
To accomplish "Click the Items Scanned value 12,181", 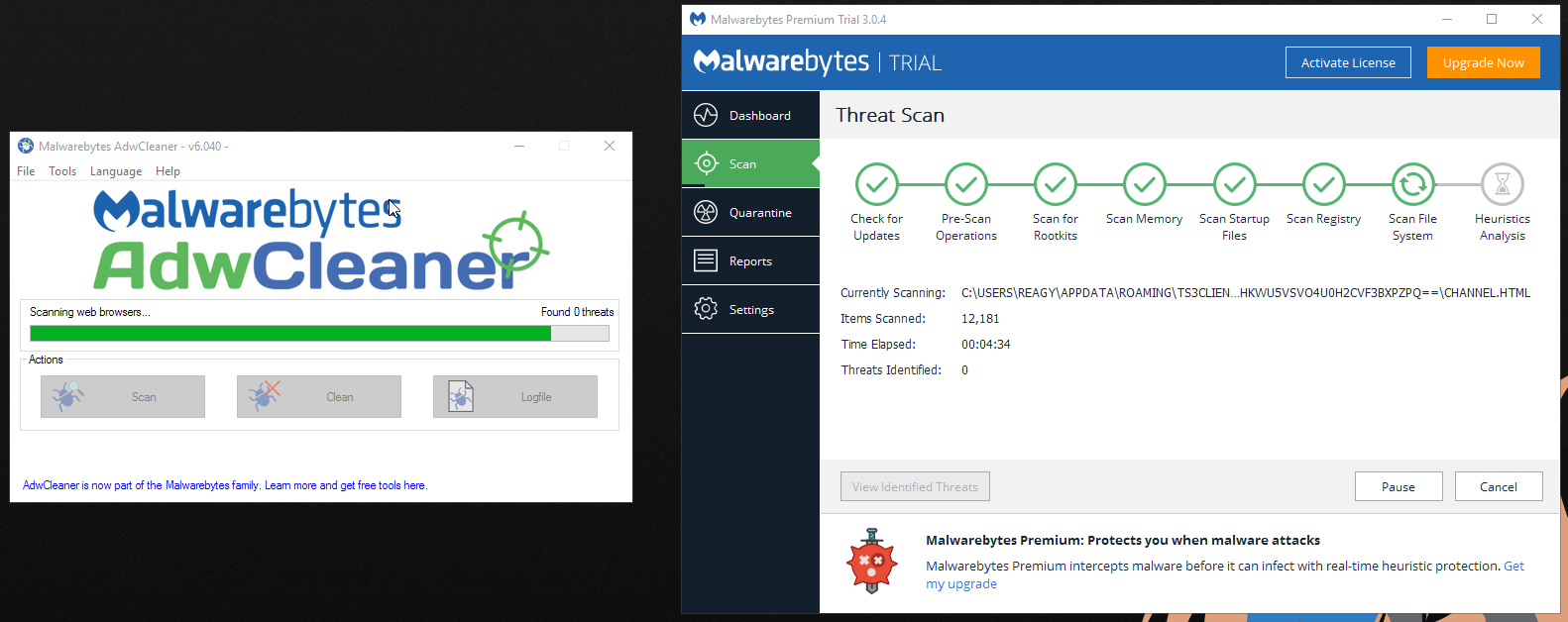I will [x=980, y=318].
